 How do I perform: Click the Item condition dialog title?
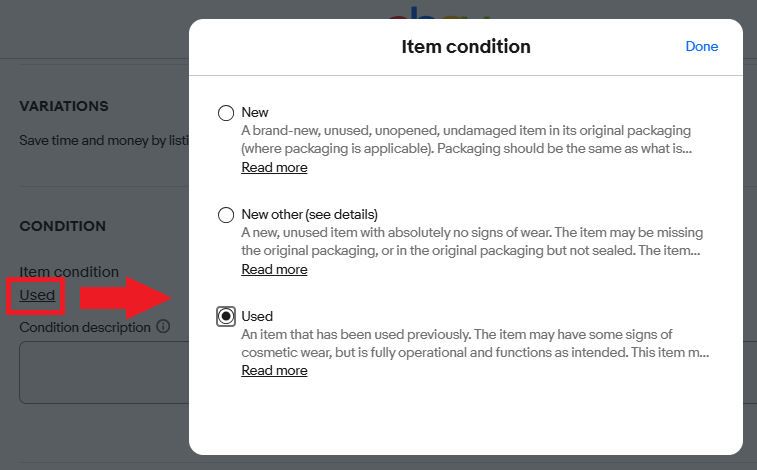coord(465,46)
